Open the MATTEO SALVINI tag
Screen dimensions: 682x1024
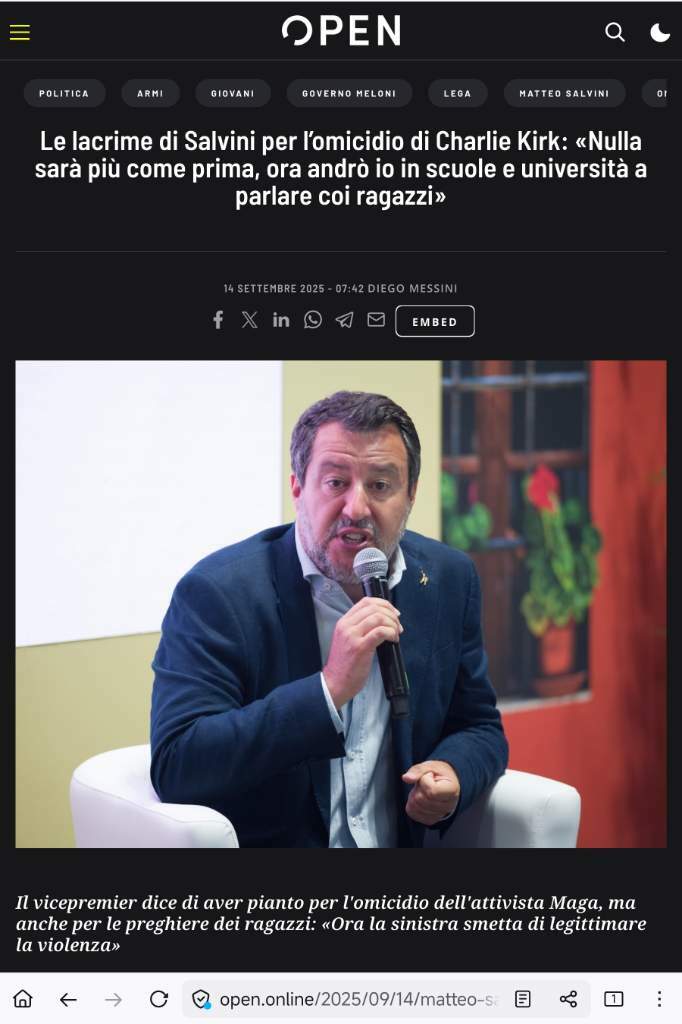564,93
